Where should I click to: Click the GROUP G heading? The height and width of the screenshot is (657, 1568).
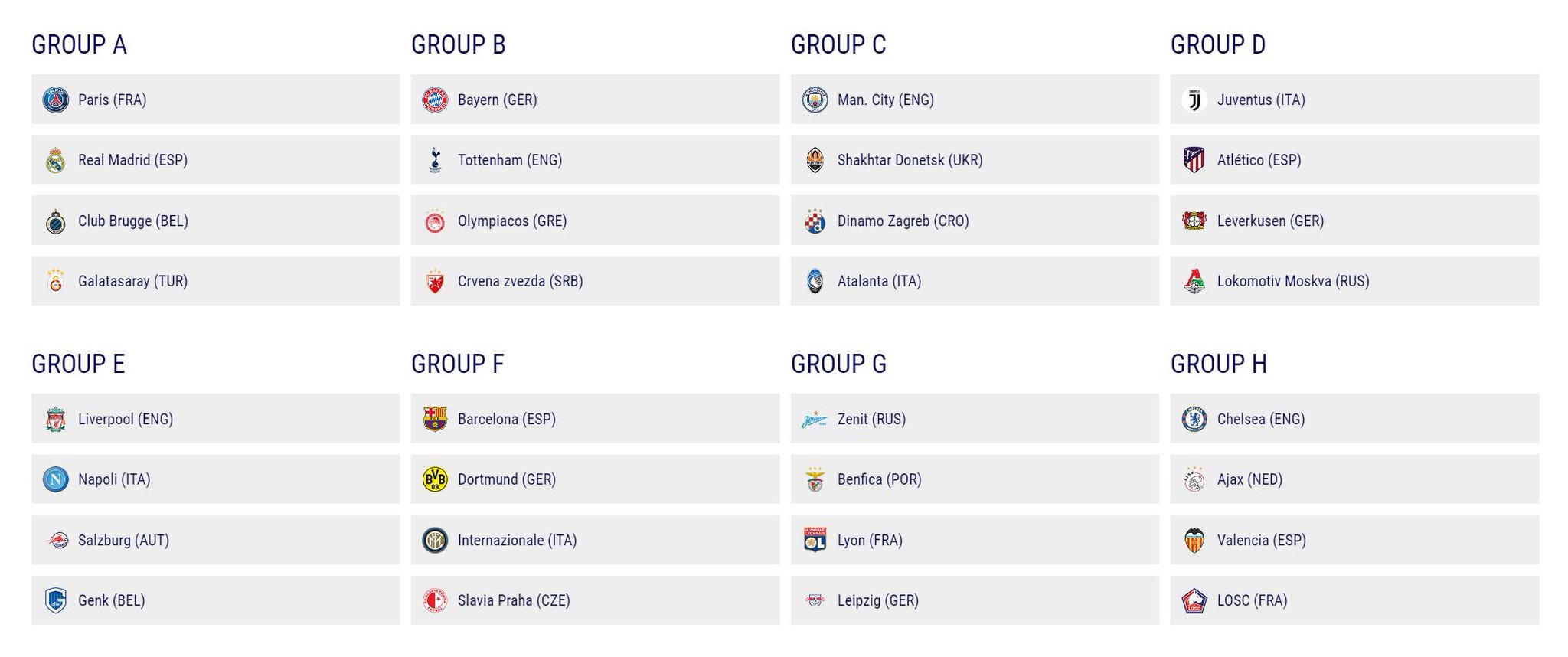pos(838,364)
